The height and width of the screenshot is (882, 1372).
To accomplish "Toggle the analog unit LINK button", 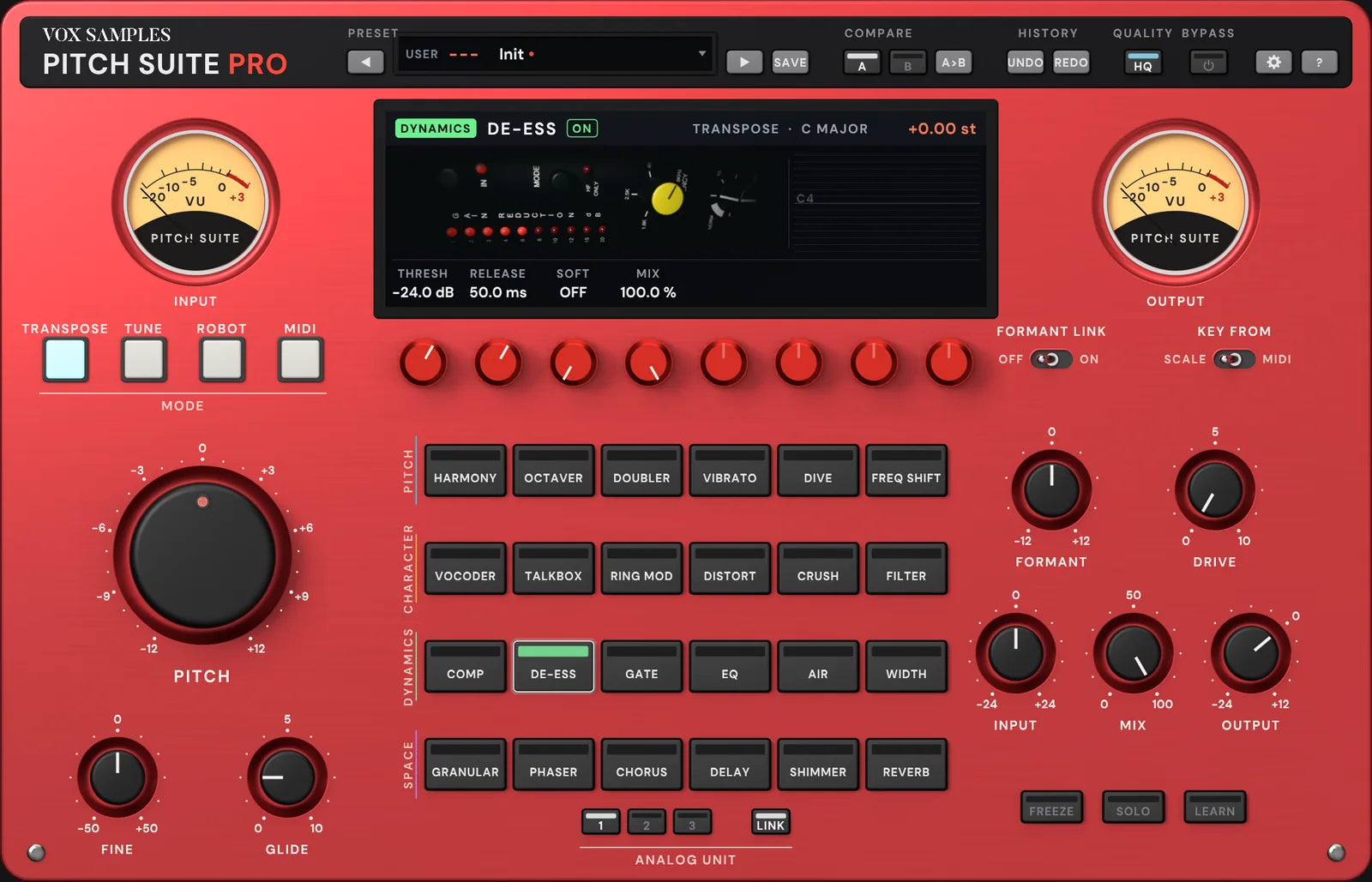I will [x=770, y=821].
